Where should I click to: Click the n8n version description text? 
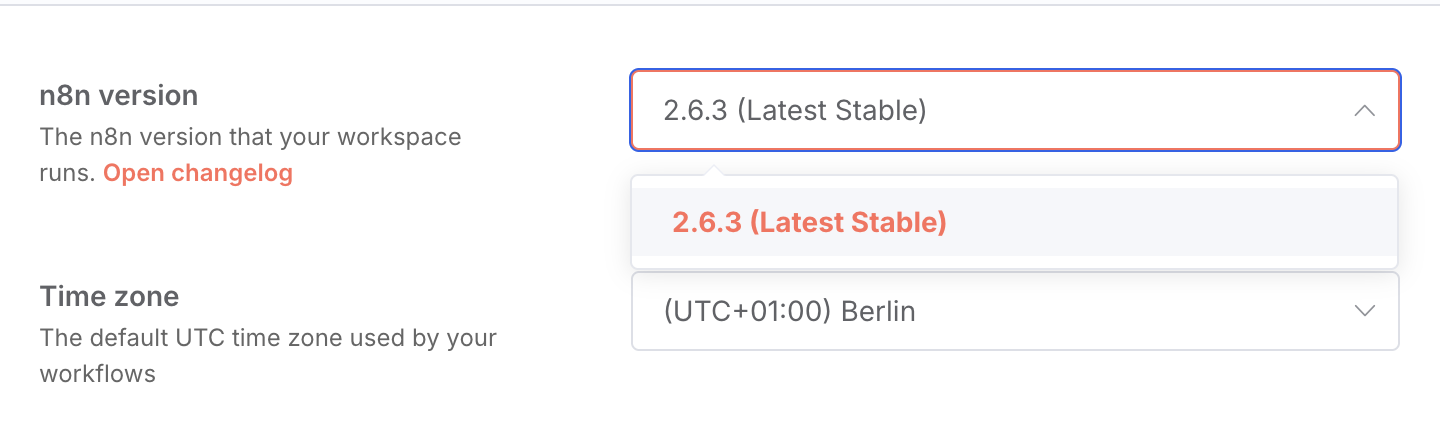250,136
